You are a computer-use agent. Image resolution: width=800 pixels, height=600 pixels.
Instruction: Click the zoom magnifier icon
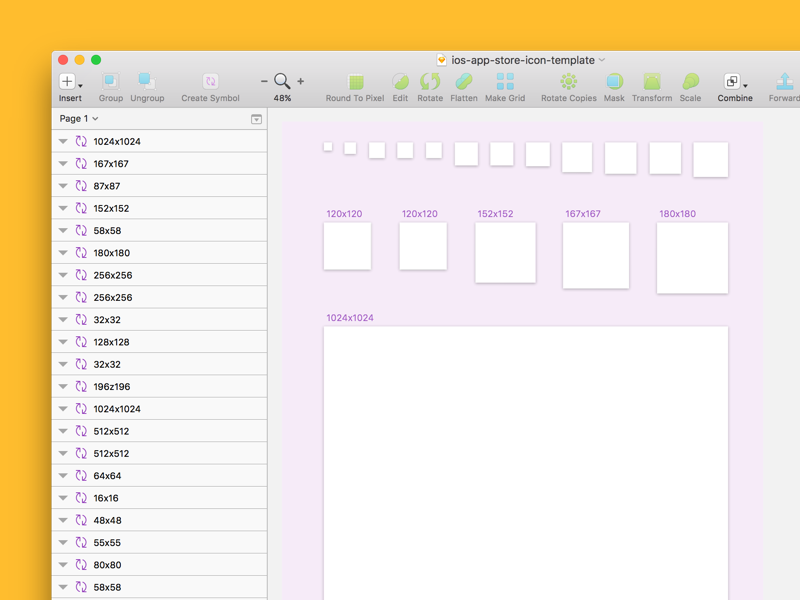[282, 80]
